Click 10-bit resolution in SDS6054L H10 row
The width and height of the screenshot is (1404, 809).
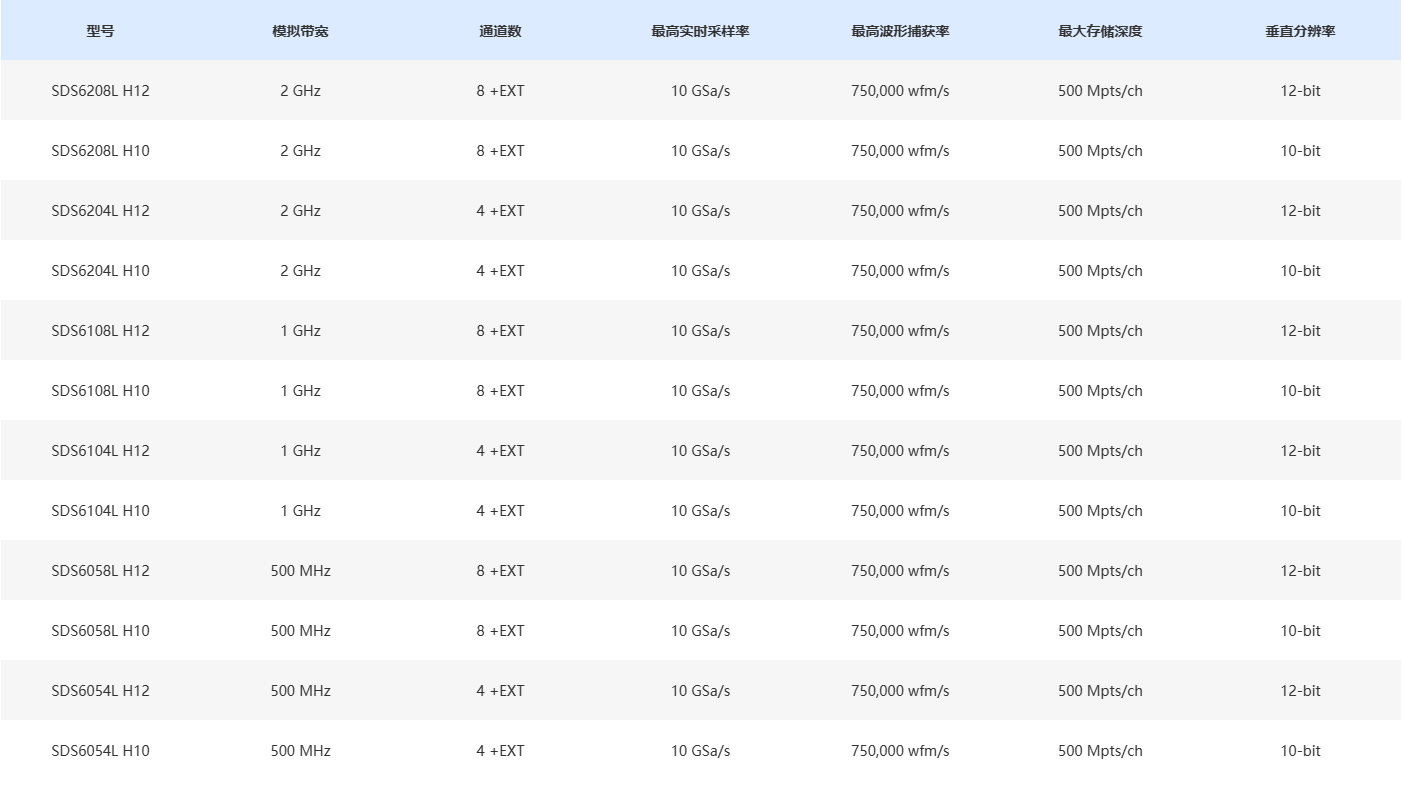point(1300,751)
